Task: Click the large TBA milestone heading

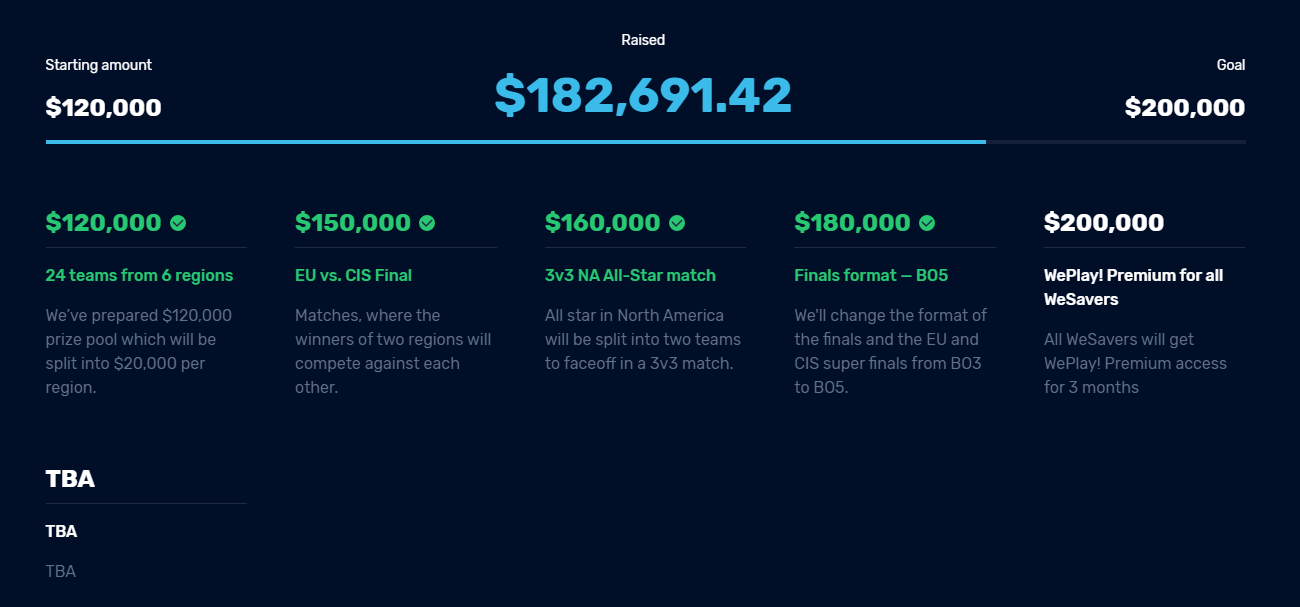Action: pyautogui.click(x=70, y=479)
